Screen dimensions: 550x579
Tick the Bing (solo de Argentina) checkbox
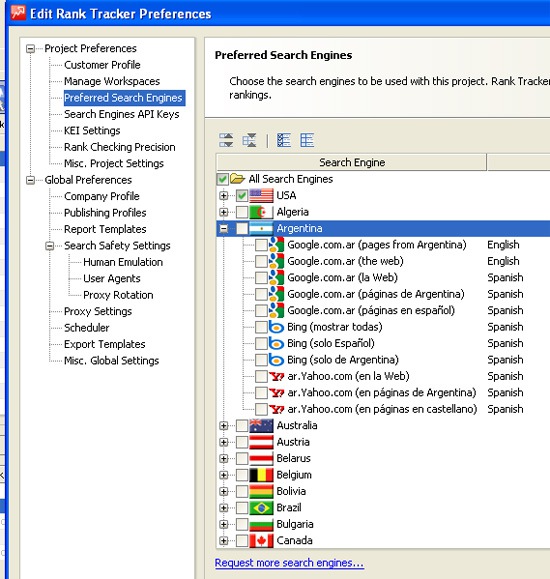pos(261,360)
